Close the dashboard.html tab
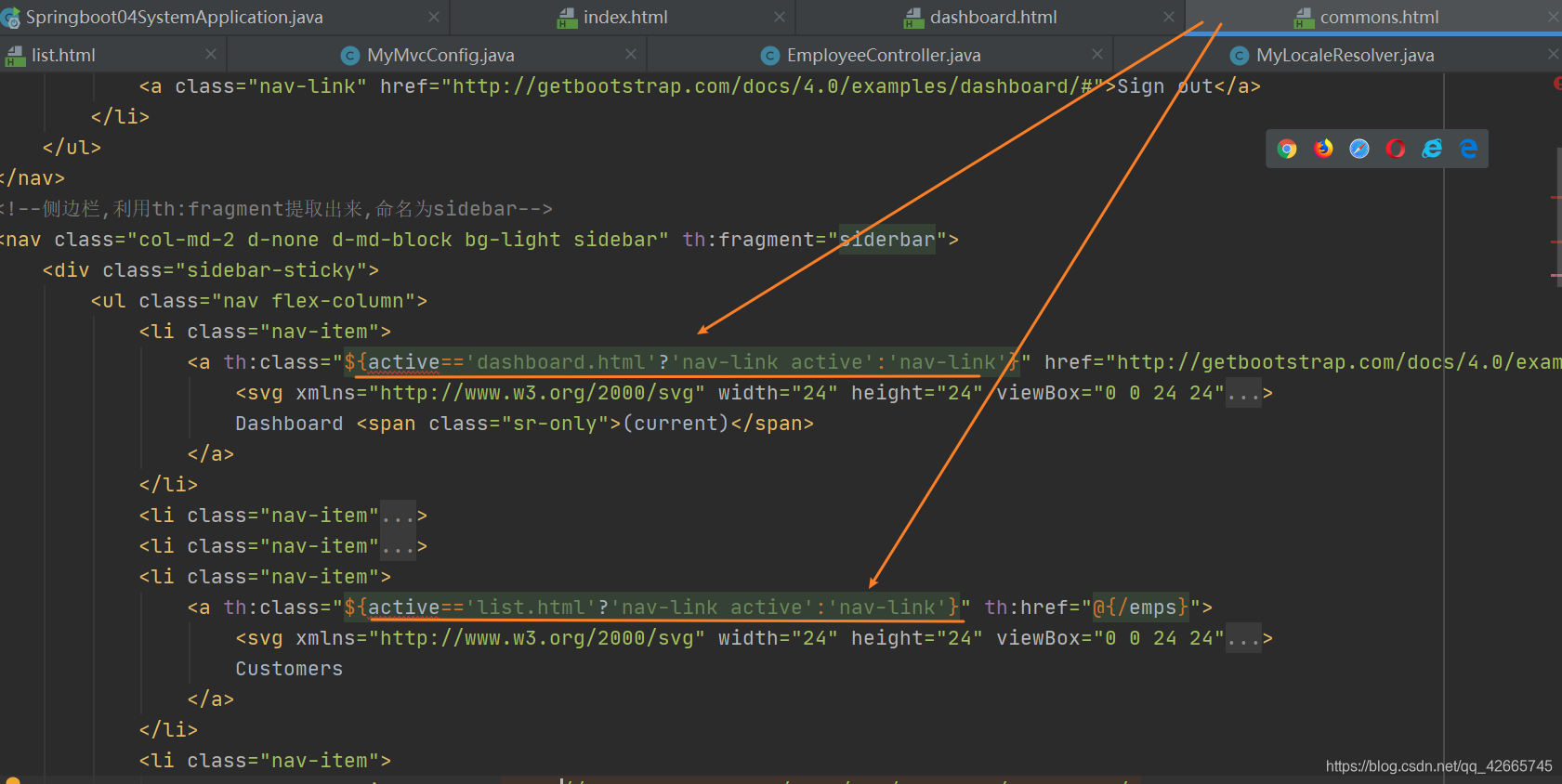1562x784 pixels. pos(1168,17)
